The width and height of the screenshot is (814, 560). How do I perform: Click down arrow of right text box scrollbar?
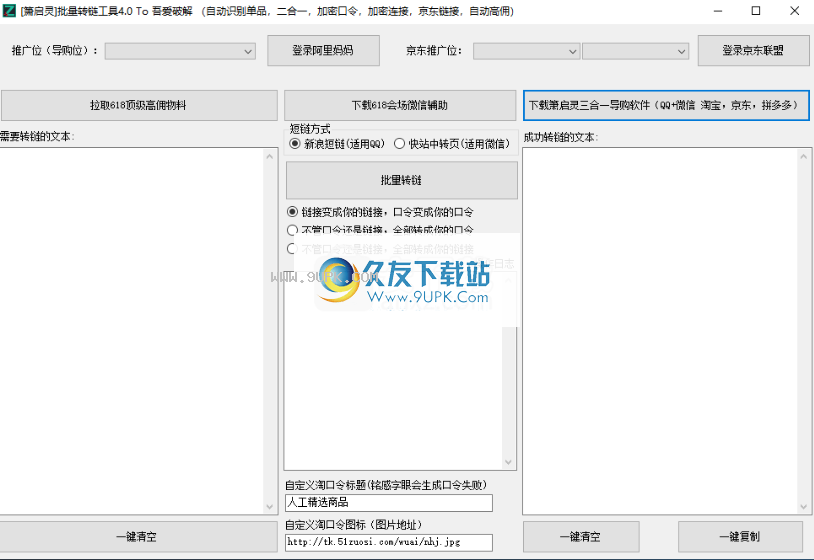point(804,507)
